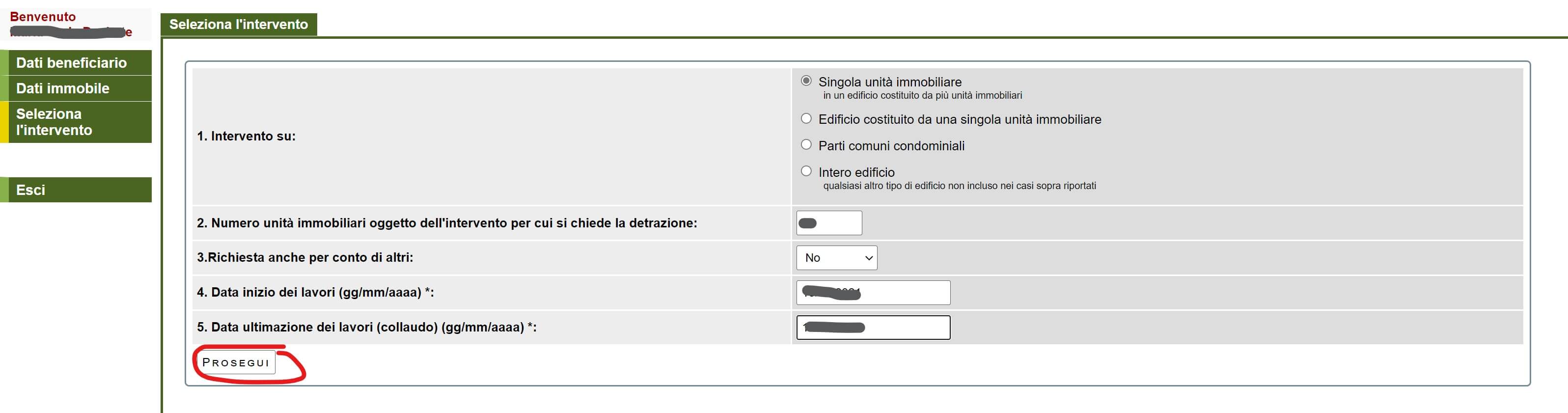The width and height of the screenshot is (1568, 413).
Task: Pick the Intero edificio radio button
Action: tap(806, 171)
